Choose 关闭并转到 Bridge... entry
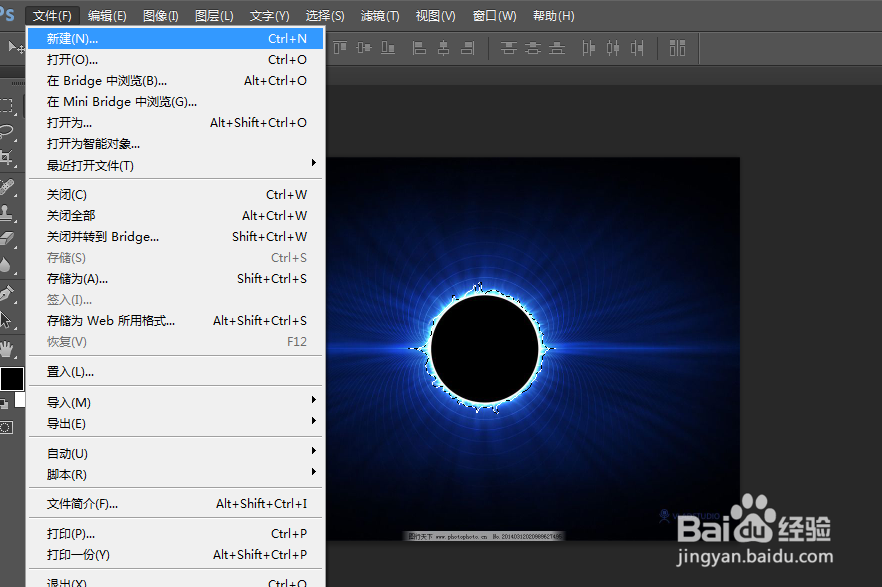Viewport: 882px width, 587px height. click(x=176, y=237)
